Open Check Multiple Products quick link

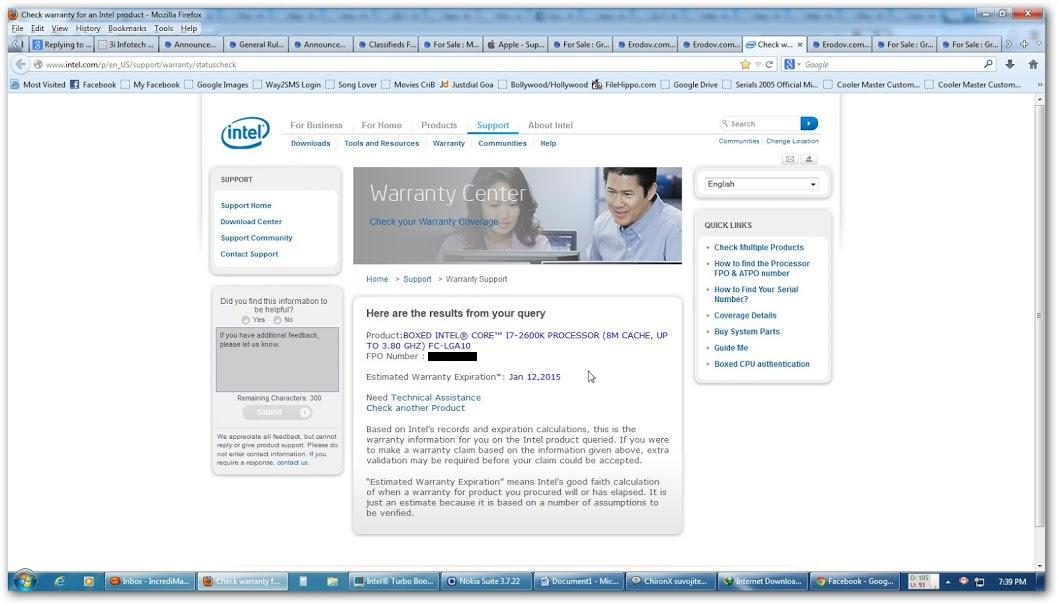(x=759, y=247)
